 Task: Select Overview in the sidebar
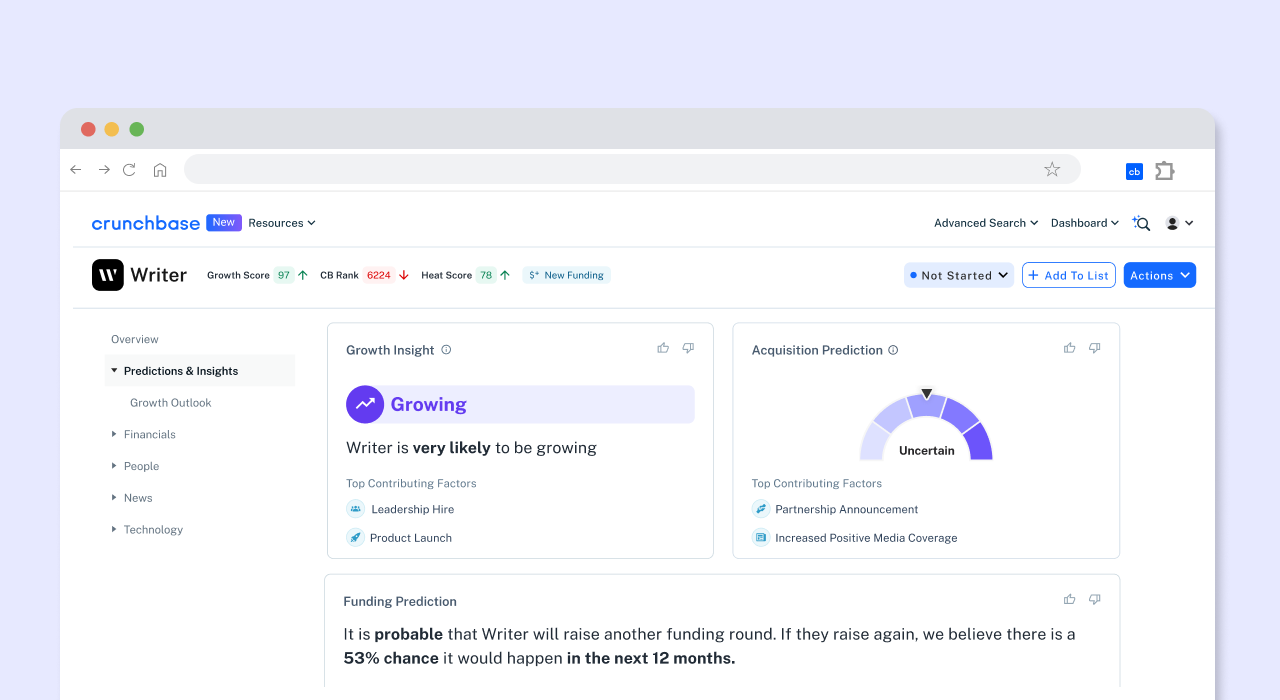135,339
